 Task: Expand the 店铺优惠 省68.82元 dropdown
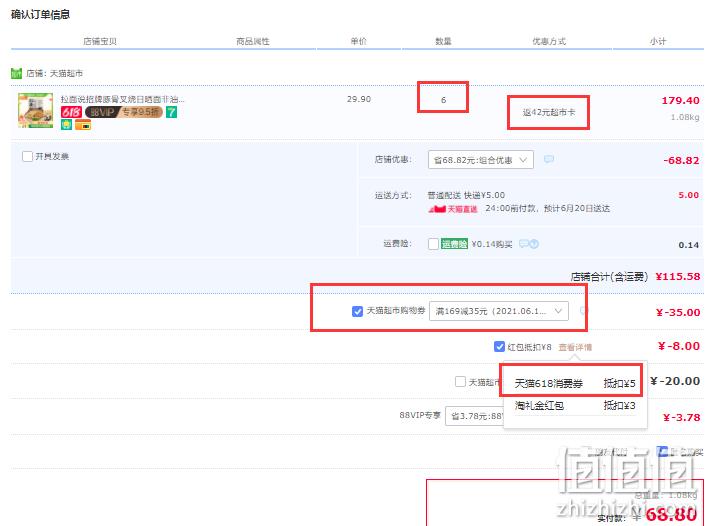(x=480, y=160)
